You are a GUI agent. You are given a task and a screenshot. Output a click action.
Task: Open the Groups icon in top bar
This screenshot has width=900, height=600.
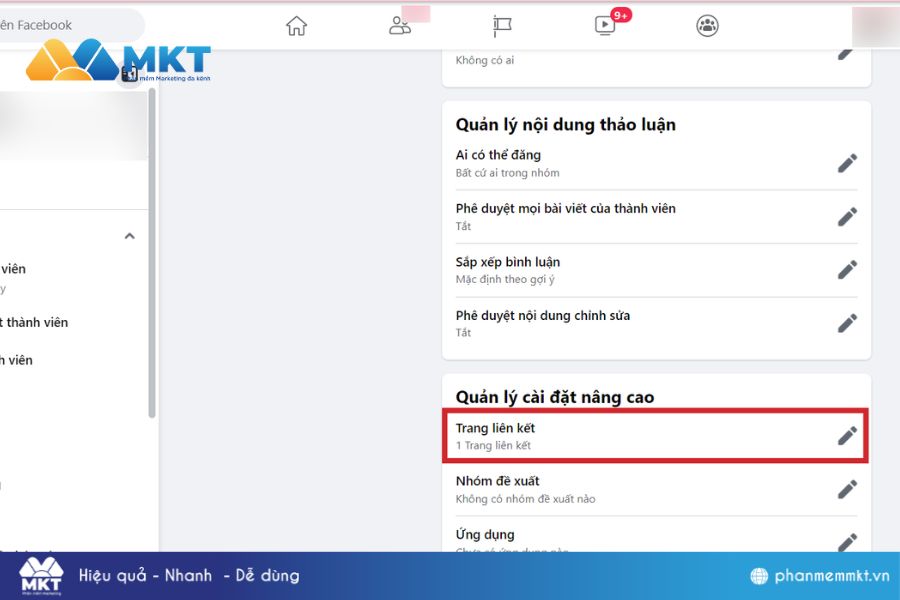pos(707,26)
